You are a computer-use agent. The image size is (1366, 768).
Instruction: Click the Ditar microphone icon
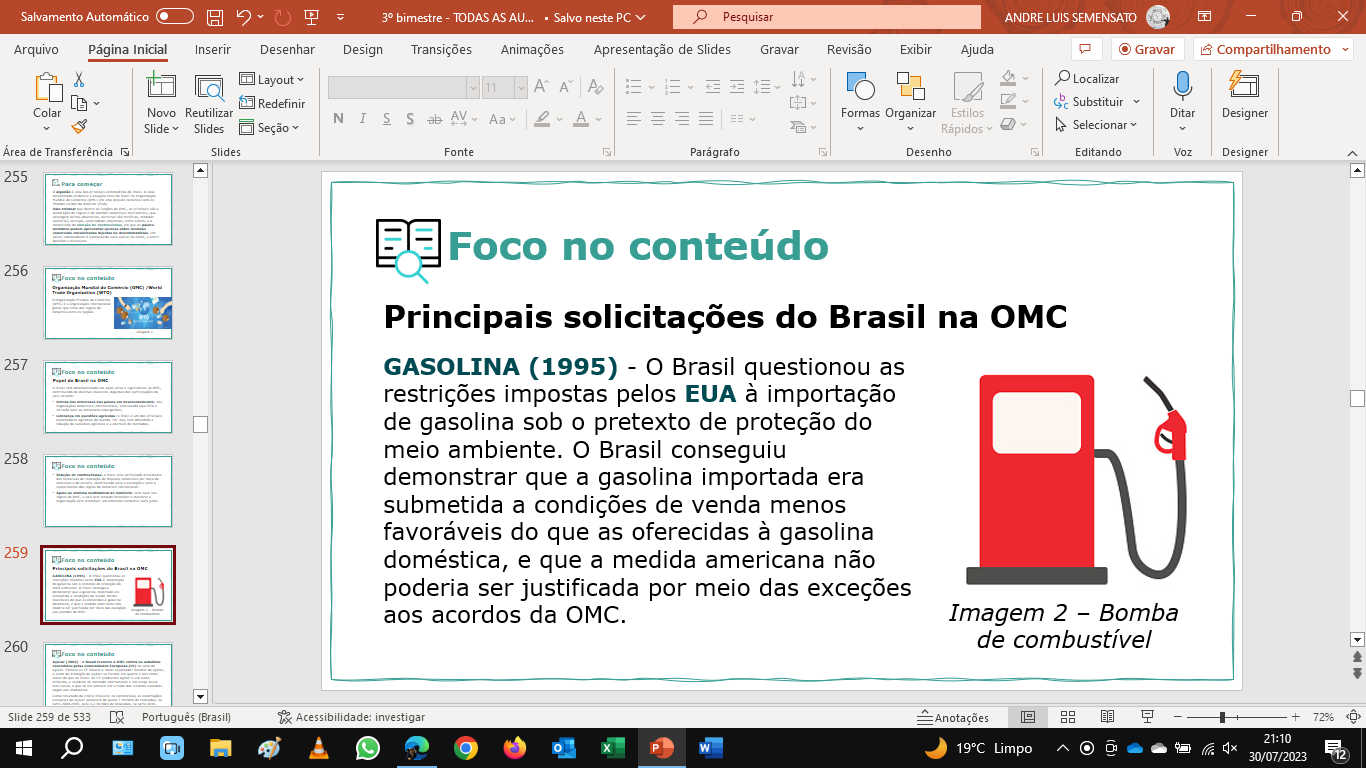click(x=1183, y=88)
